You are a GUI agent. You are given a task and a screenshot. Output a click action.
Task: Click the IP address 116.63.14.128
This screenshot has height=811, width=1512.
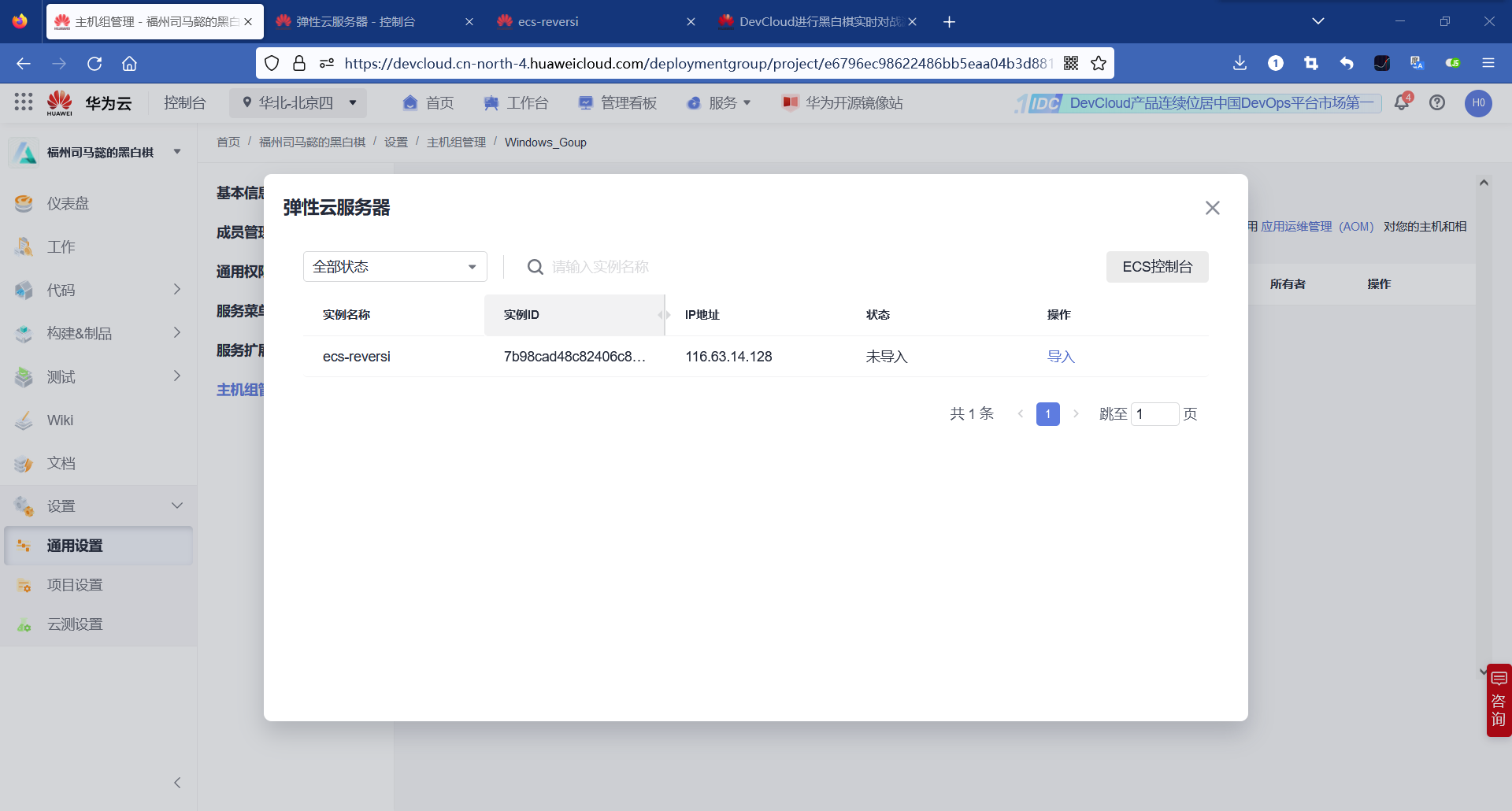[x=728, y=357]
